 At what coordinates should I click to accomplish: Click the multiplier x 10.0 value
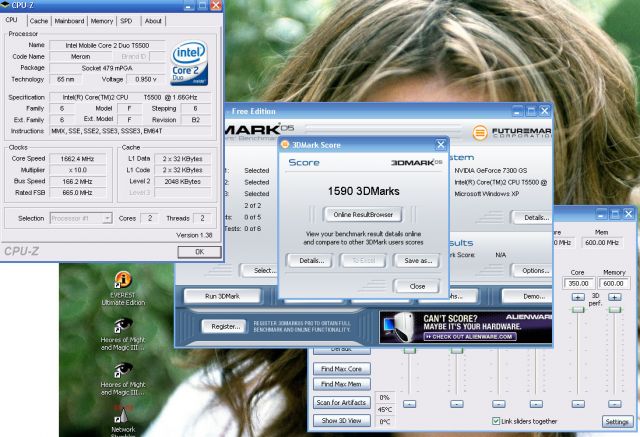tap(77, 170)
